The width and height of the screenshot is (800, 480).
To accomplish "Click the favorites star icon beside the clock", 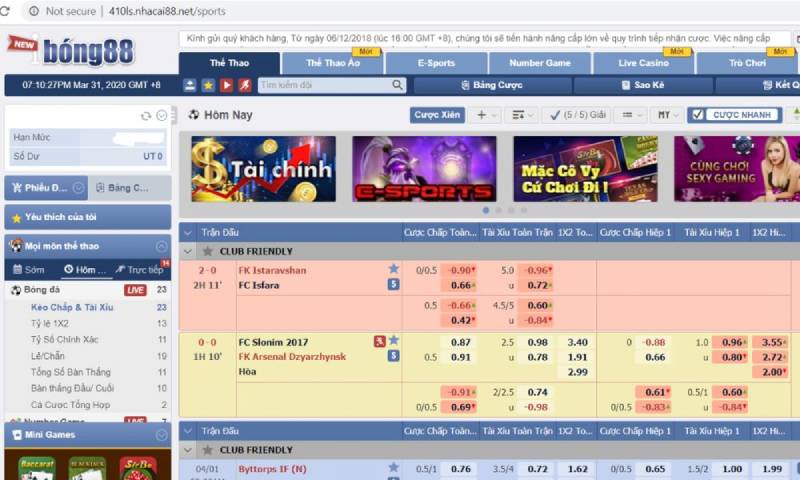I will tap(208, 86).
